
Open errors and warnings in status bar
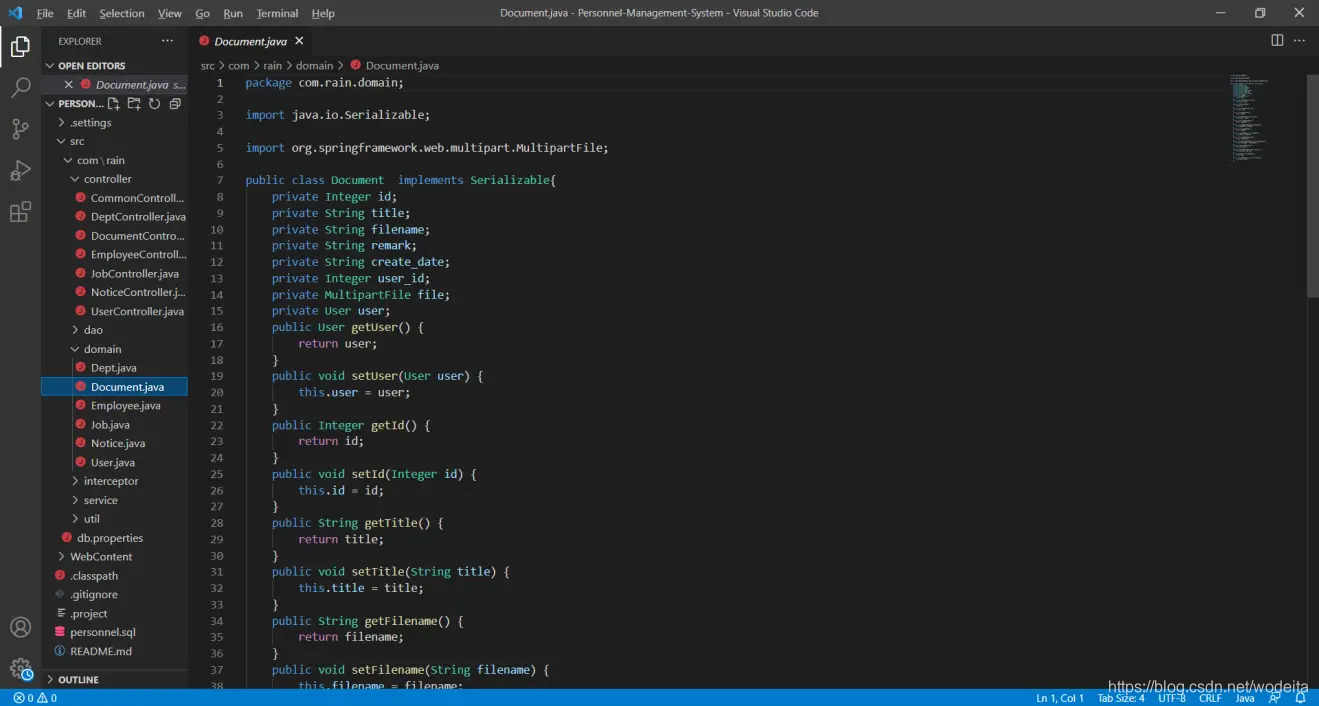(x=35, y=698)
